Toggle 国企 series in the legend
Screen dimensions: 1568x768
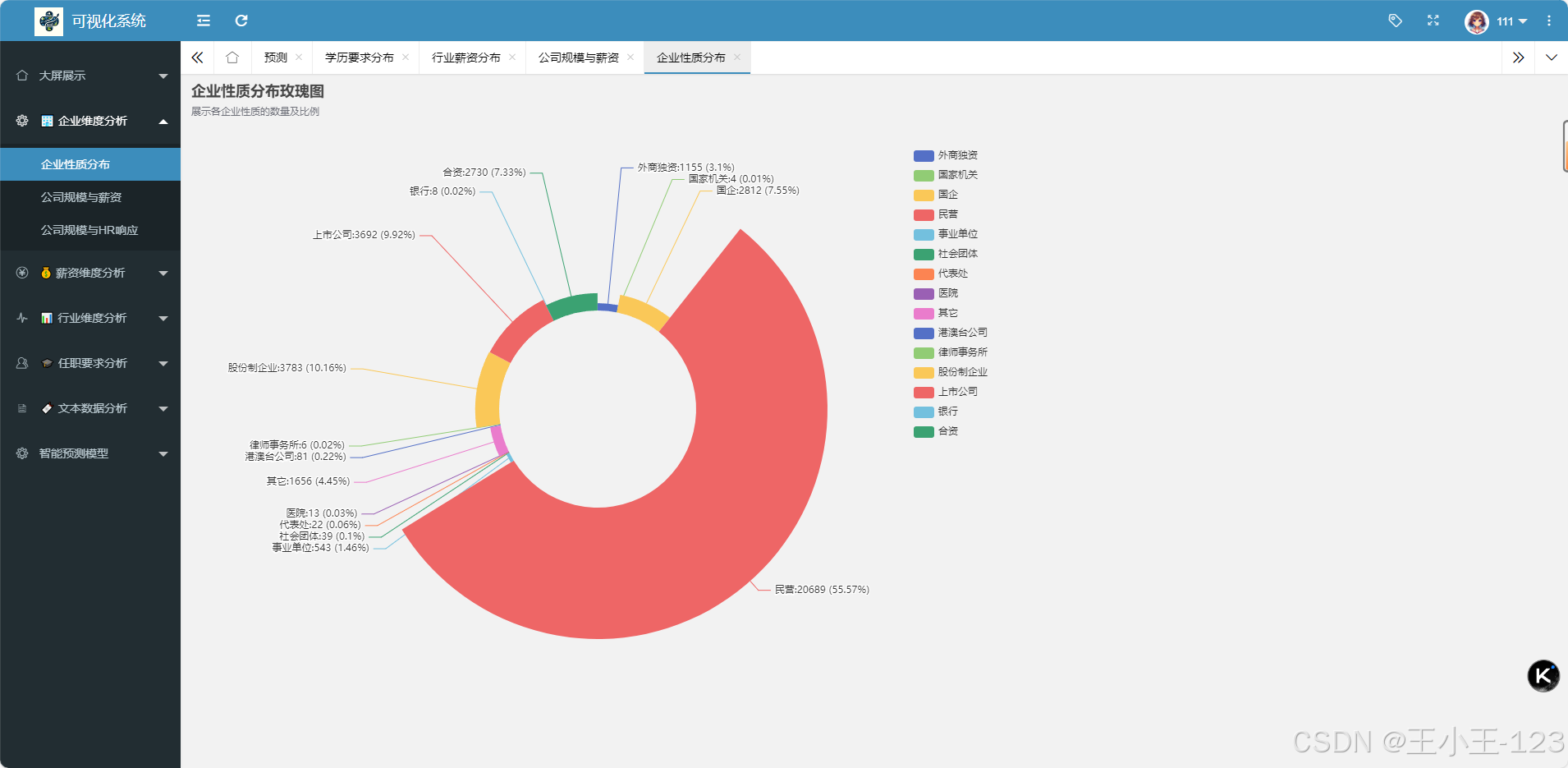936,195
